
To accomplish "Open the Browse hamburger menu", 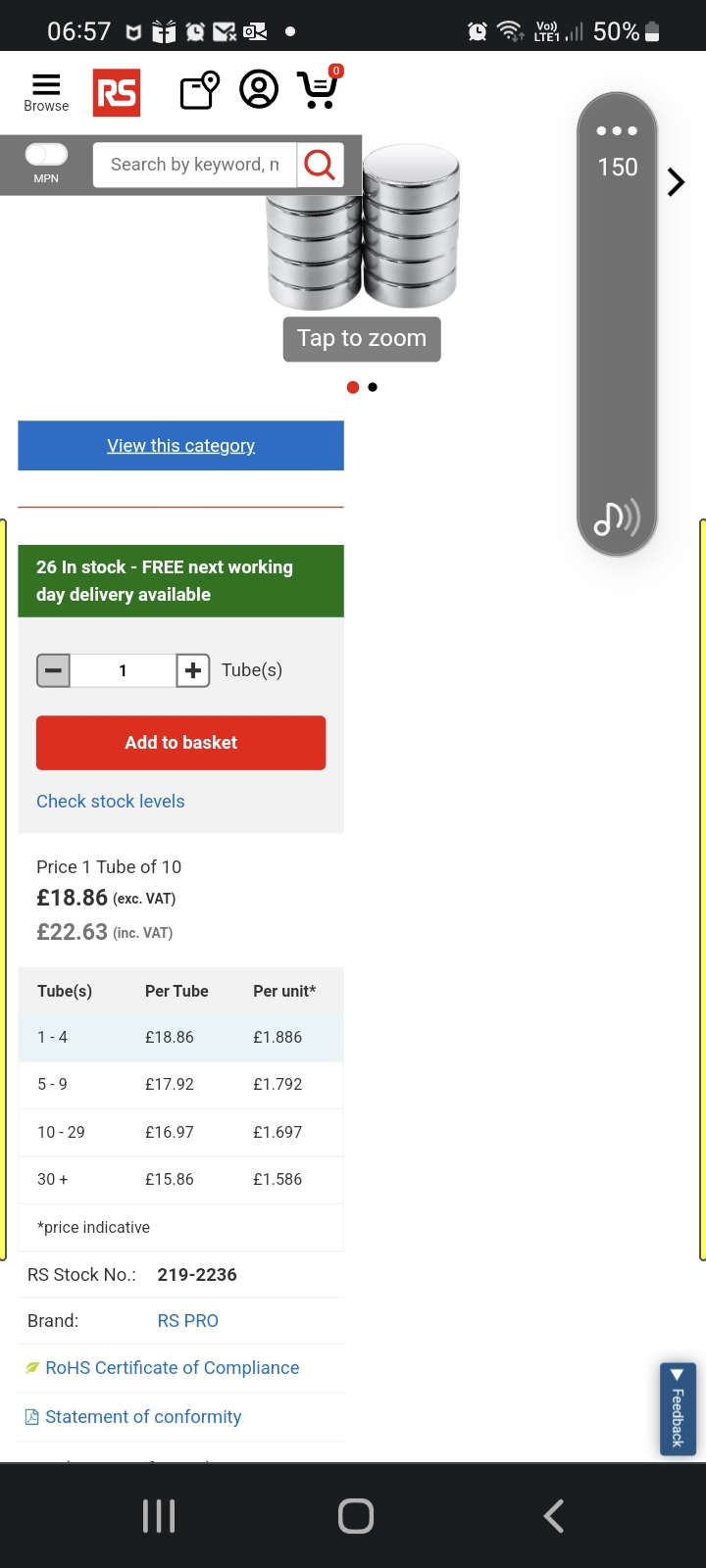I will pos(46,92).
